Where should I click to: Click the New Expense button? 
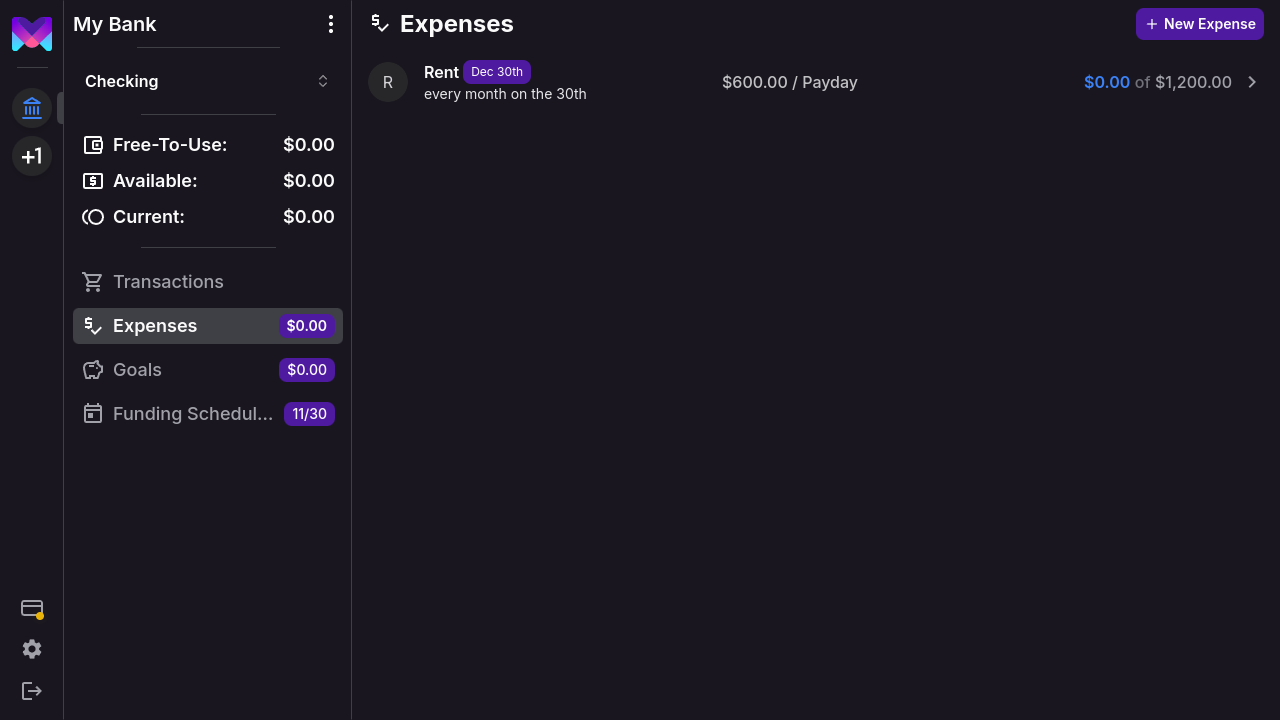tap(1199, 24)
